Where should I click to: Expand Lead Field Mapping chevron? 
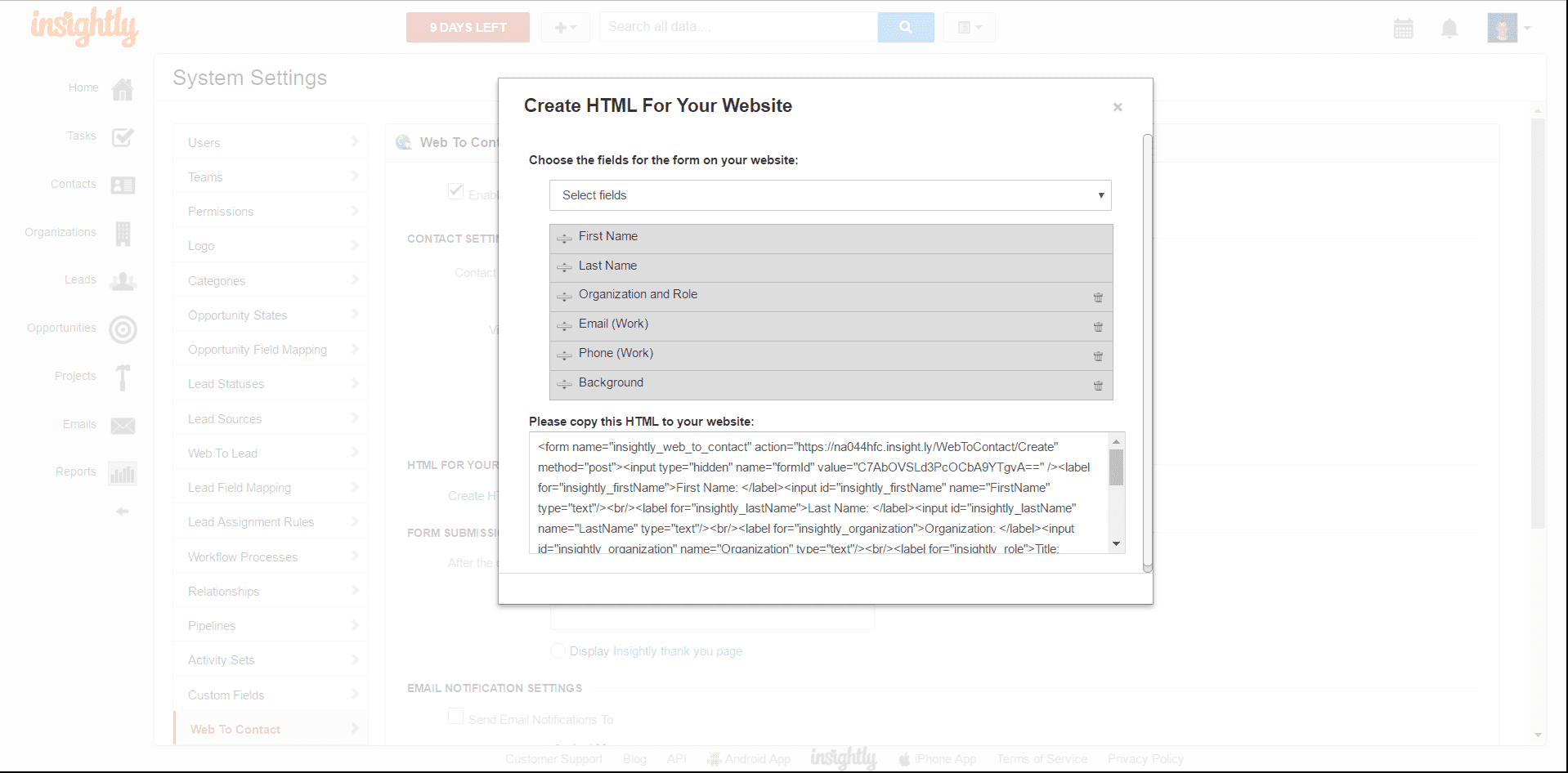[x=355, y=487]
